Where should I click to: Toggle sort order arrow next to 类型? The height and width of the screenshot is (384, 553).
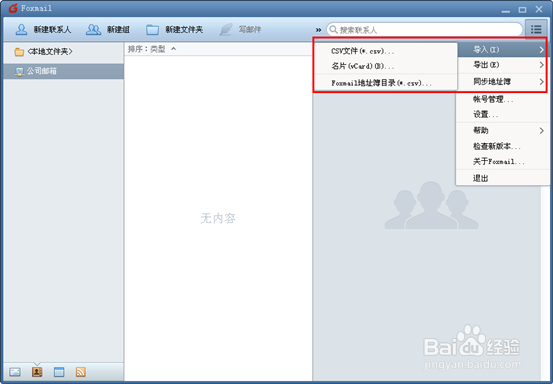174,49
